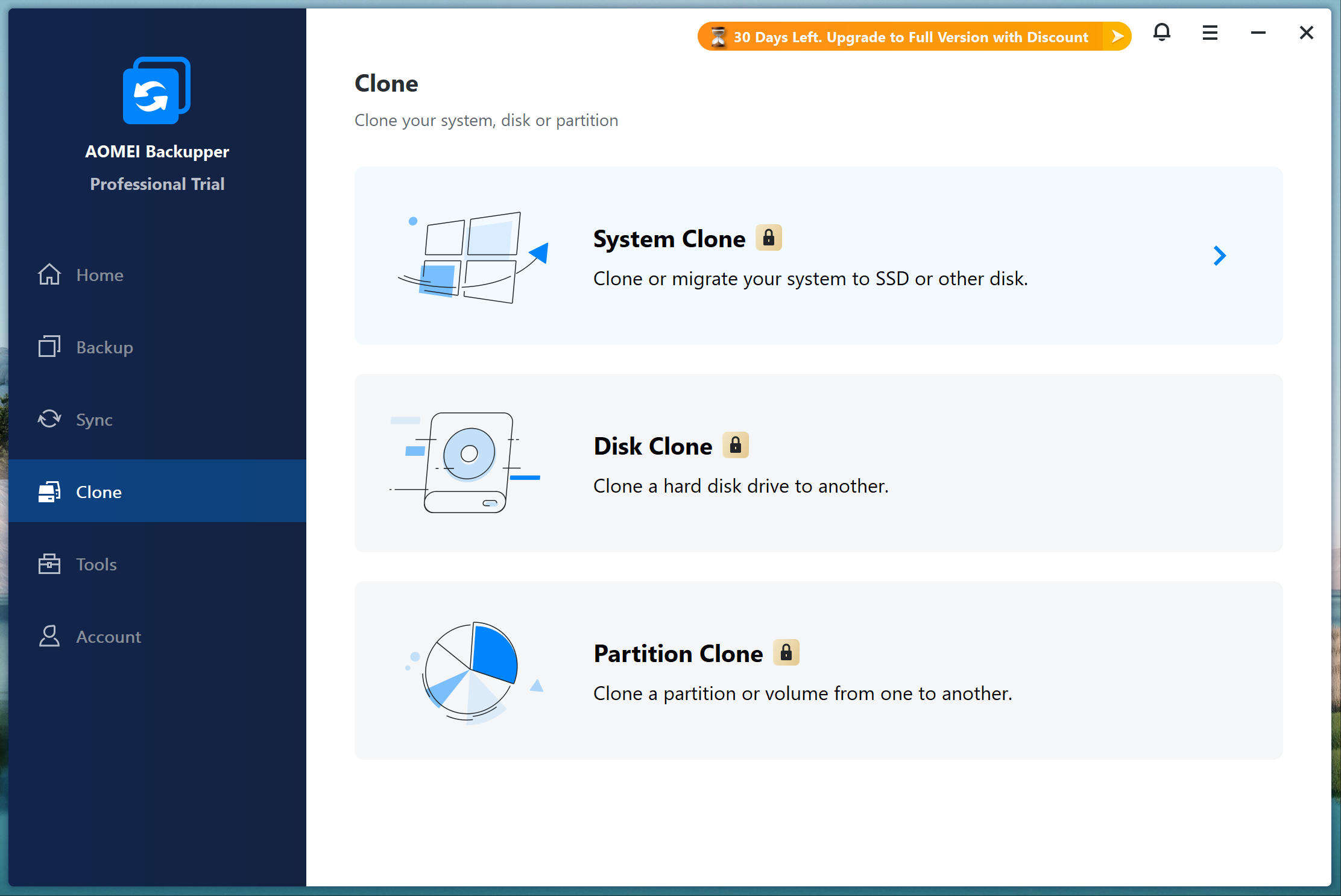Open the Tools section label
Screen dimensions: 1341x896
click(96, 564)
